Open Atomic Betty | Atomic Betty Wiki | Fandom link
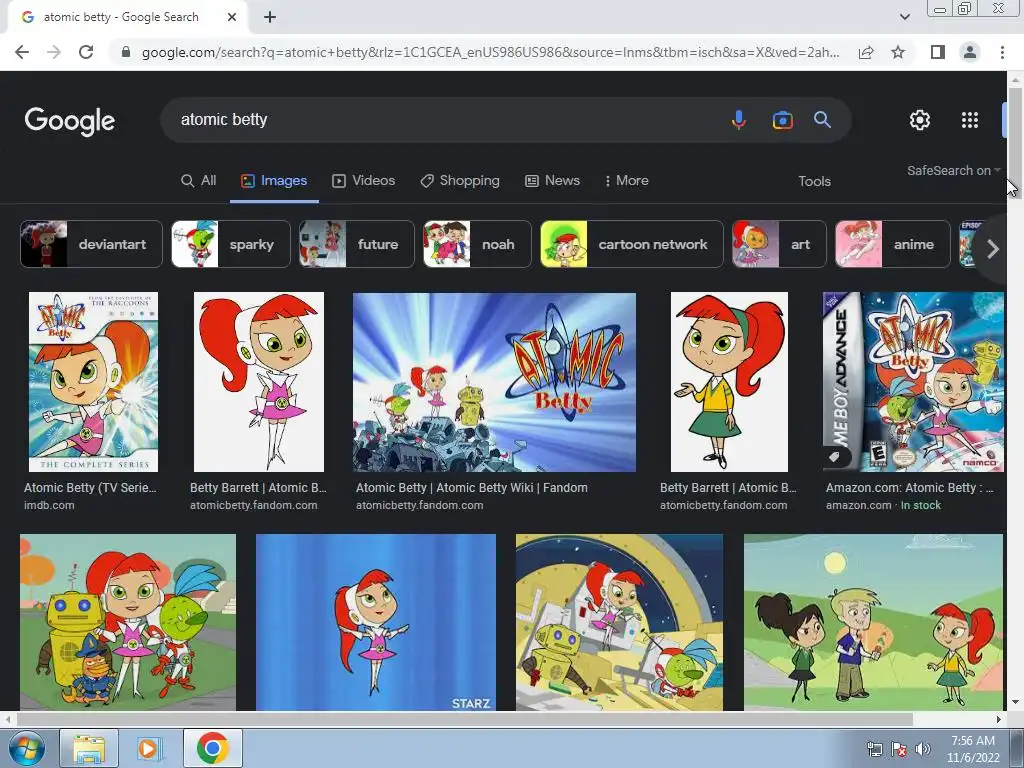The image size is (1024, 768). [x=472, y=488]
